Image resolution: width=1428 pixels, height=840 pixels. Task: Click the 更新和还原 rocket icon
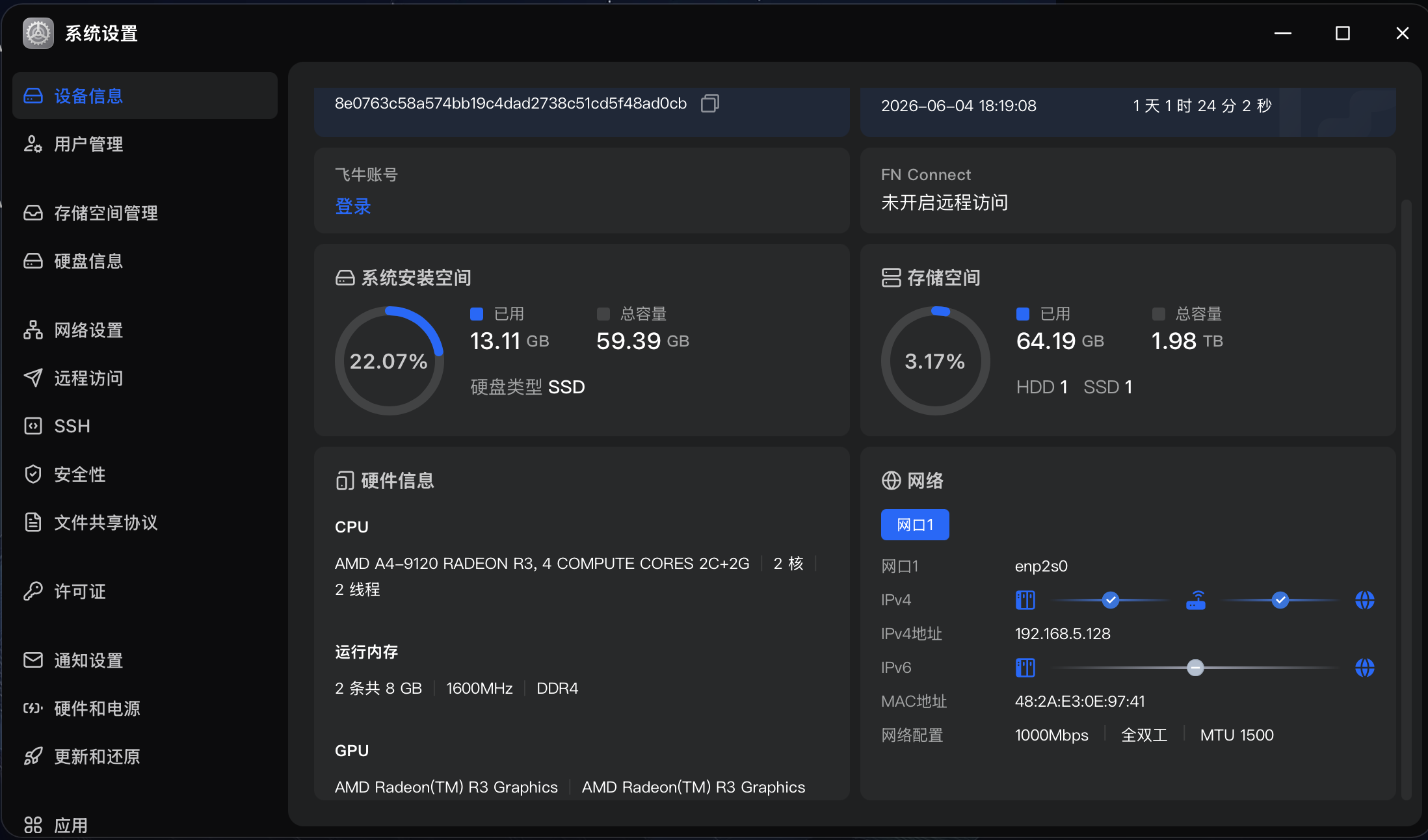pyautogui.click(x=33, y=756)
